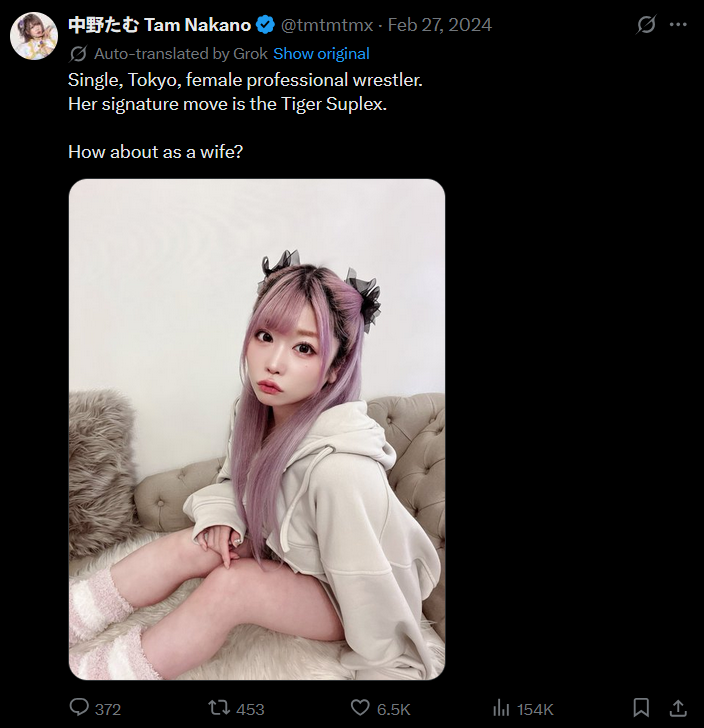The image size is (704, 728).
Task: Click the small Grok auto-translate icon
Action: [78, 54]
